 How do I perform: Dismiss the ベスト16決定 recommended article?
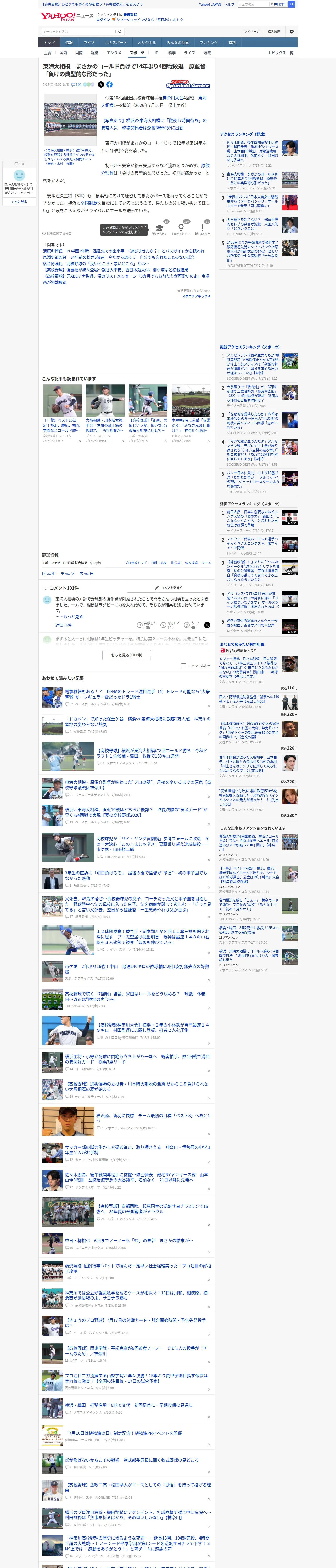tap(79, 441)
